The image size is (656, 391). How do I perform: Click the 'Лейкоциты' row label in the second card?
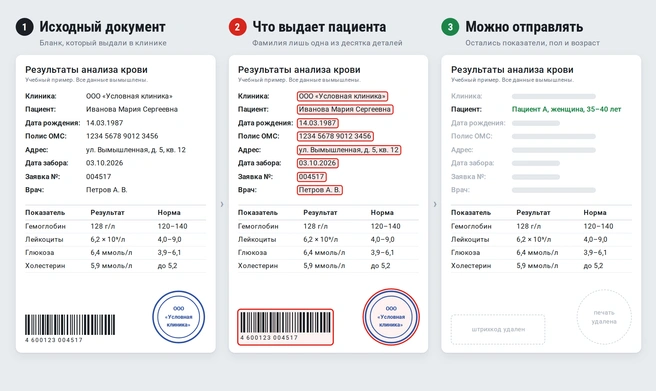[x=257, y=240]
